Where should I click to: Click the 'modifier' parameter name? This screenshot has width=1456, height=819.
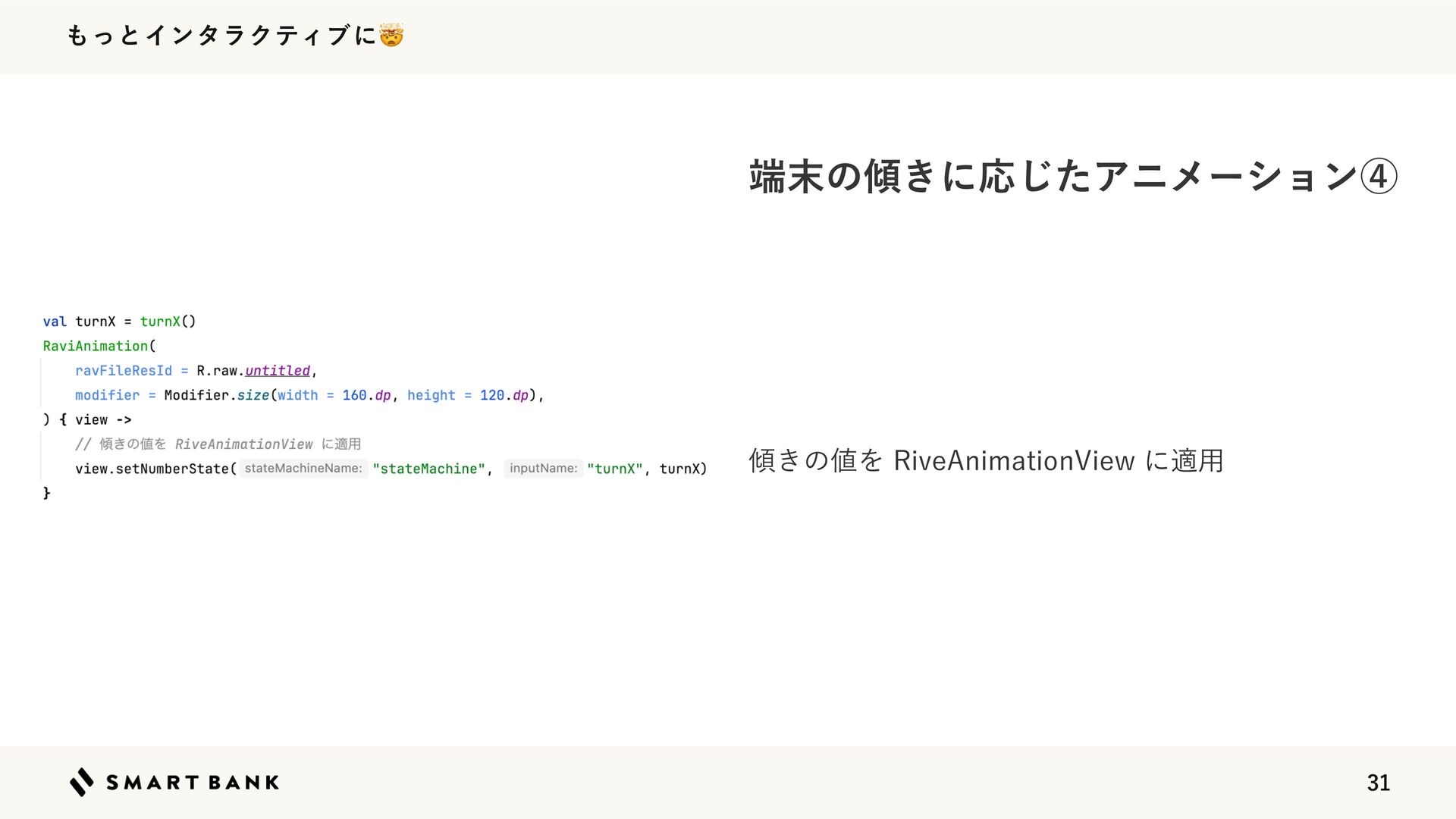[x=107, y=395]
